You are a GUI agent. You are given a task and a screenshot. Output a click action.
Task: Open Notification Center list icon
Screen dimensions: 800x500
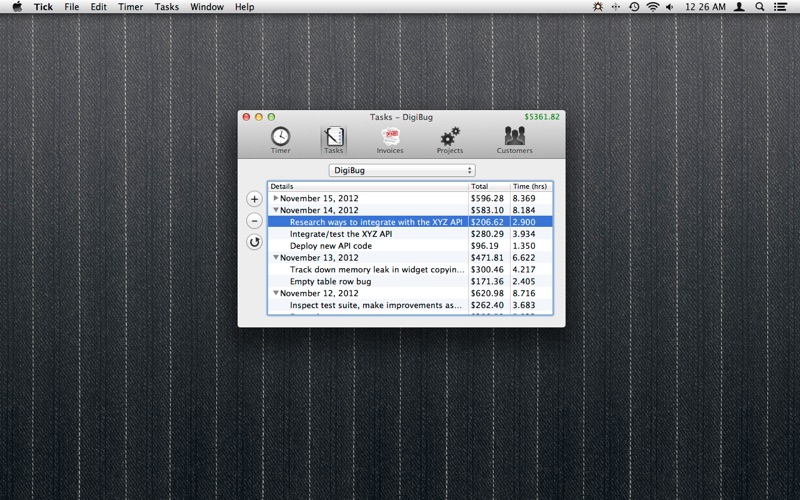pos(780,7)
